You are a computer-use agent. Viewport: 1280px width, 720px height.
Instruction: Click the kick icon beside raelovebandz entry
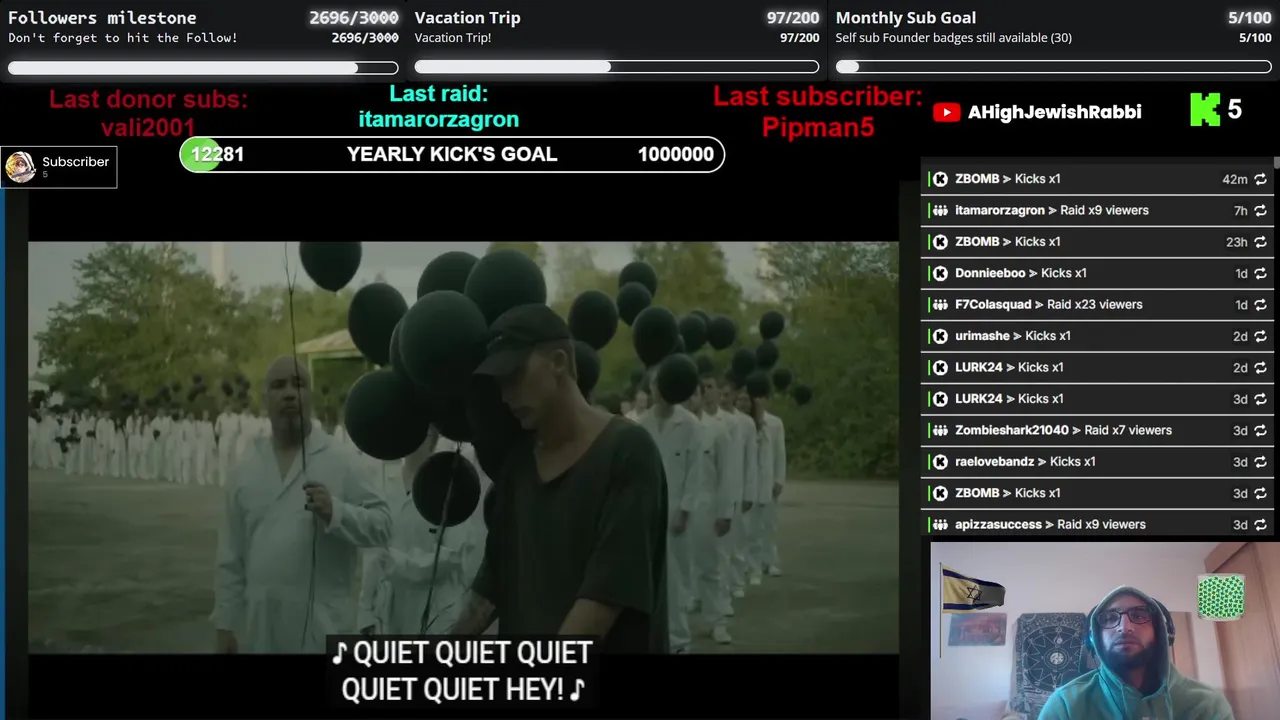tap(940, 462)
